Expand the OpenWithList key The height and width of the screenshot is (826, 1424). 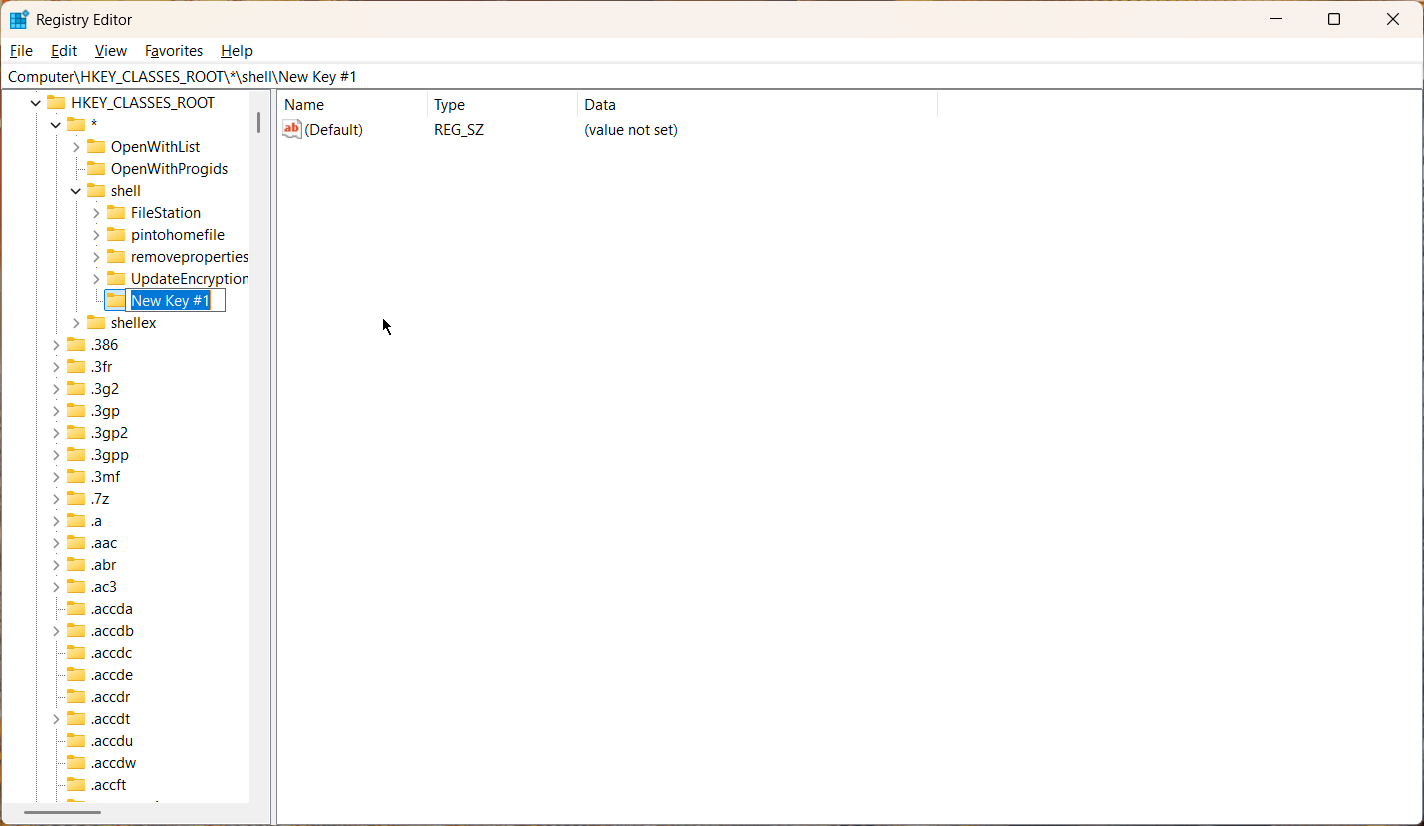(76, 147)
